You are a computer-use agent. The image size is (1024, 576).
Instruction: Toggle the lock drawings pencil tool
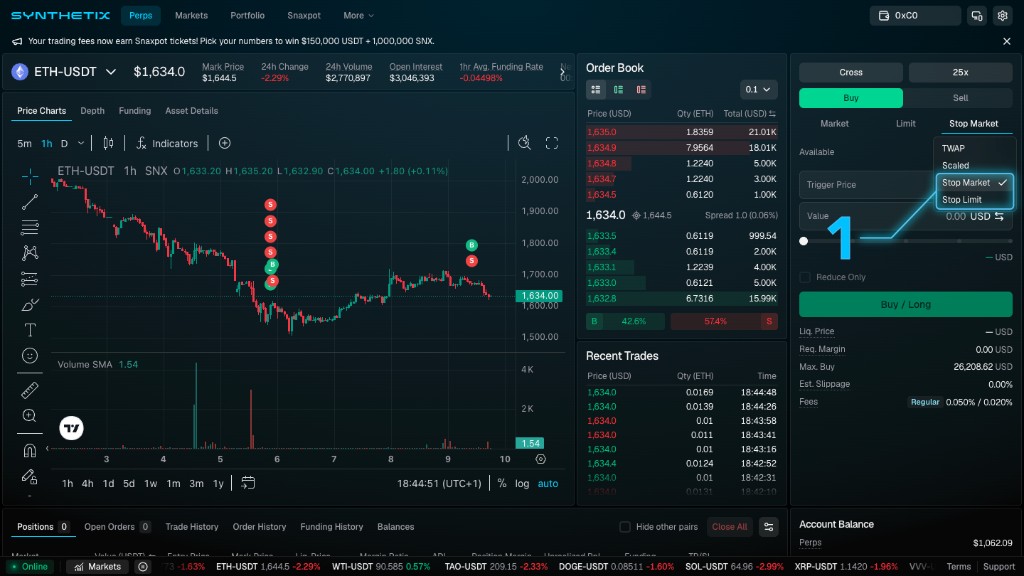29,476
